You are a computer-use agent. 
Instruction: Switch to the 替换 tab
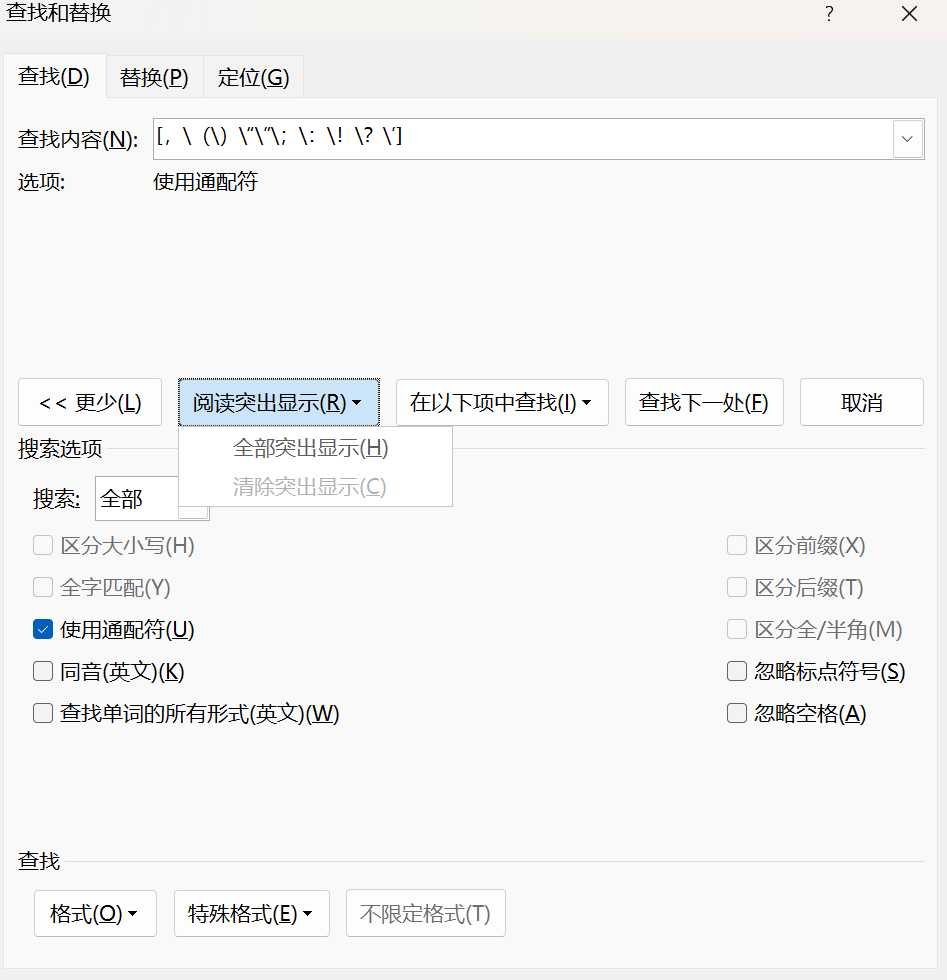[153, 76]
